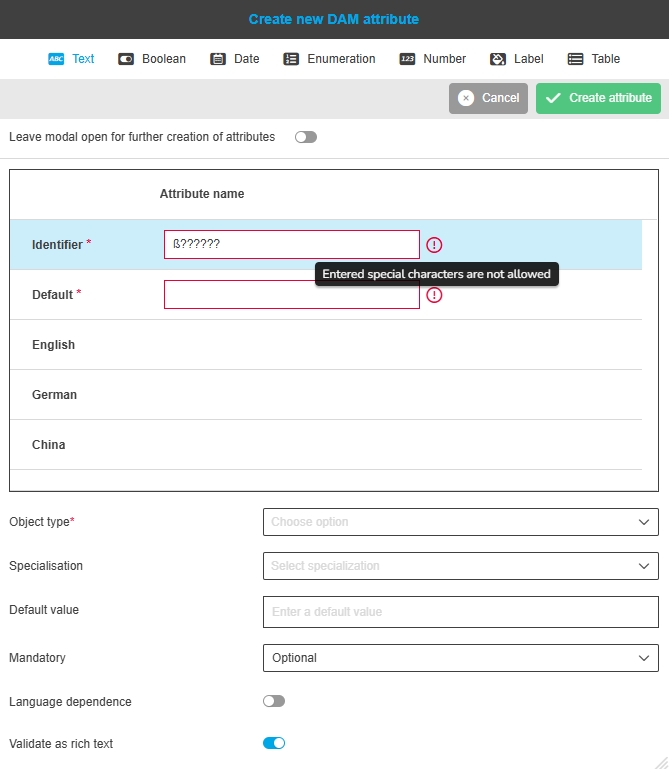
Task: Switch to the Enumeration attribute tab
Action: point(341,59)
